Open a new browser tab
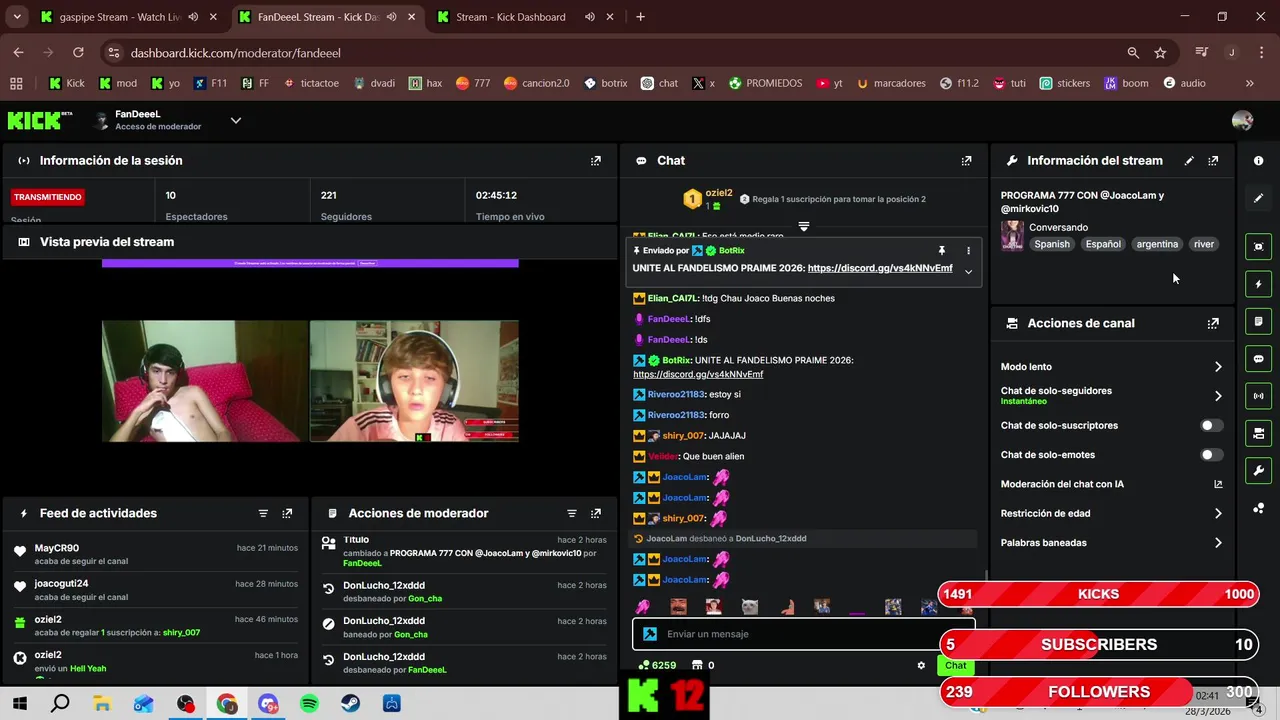This screenshot has width=1280, height=720. click(640, 17)
